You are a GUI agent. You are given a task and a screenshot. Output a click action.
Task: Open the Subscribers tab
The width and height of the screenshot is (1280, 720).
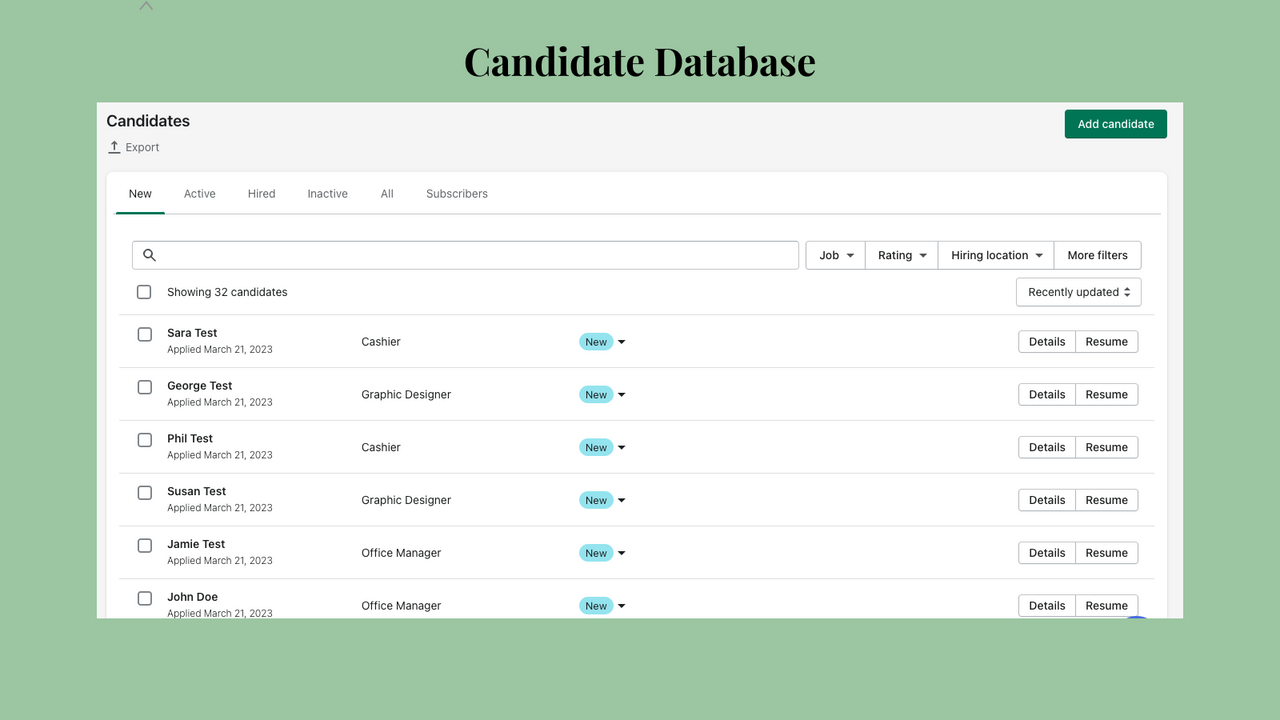[x=456, y=193]
